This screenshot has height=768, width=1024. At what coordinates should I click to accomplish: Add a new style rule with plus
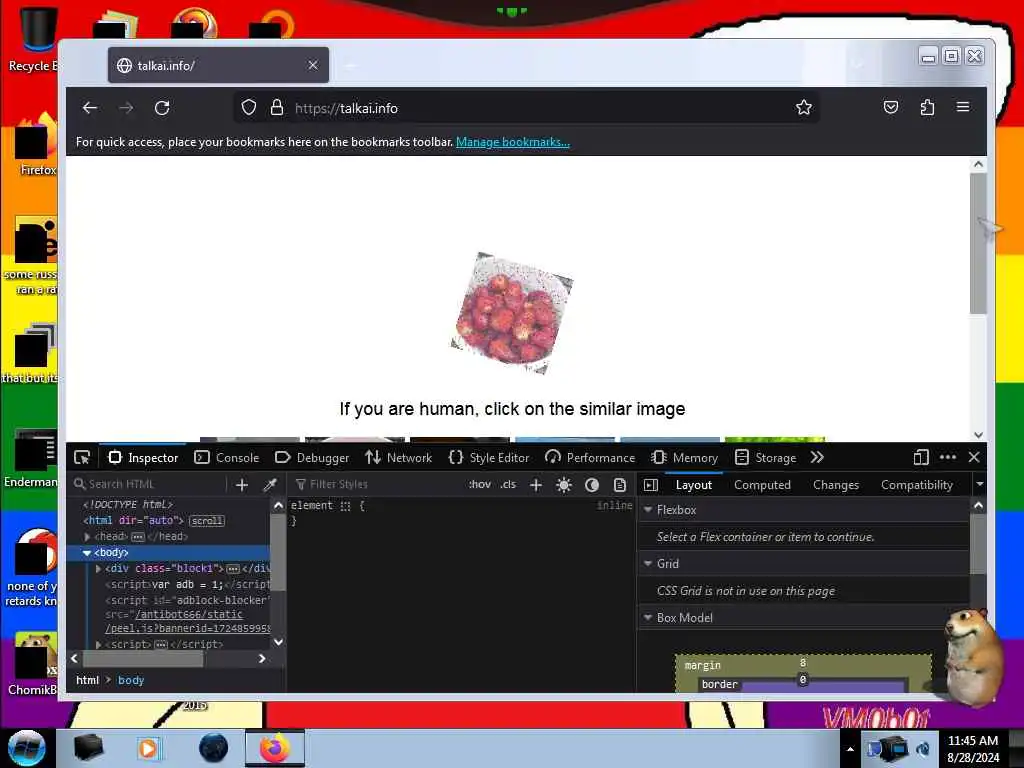(x=536, y=485)
